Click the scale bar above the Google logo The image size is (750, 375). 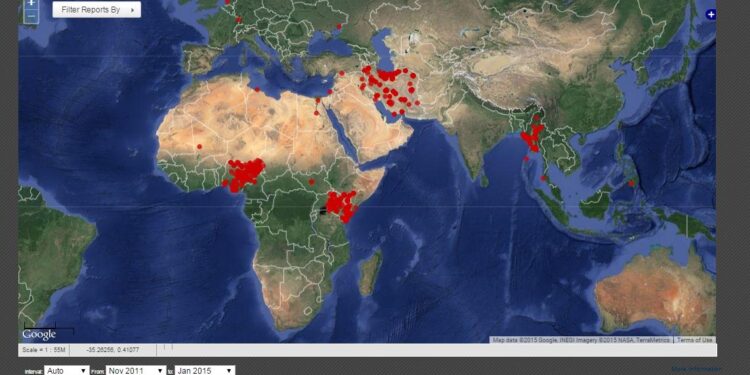tap(49, 328)
